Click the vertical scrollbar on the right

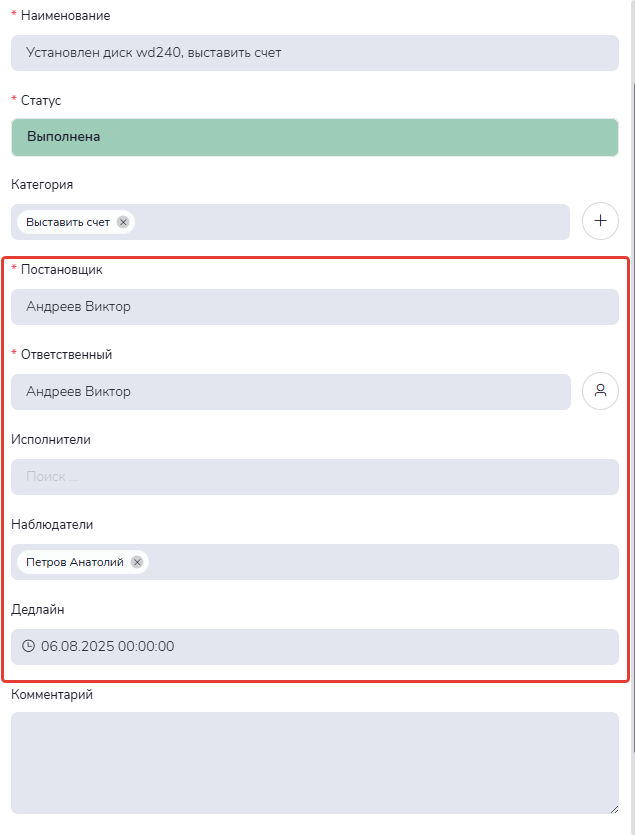coord(630,400)
